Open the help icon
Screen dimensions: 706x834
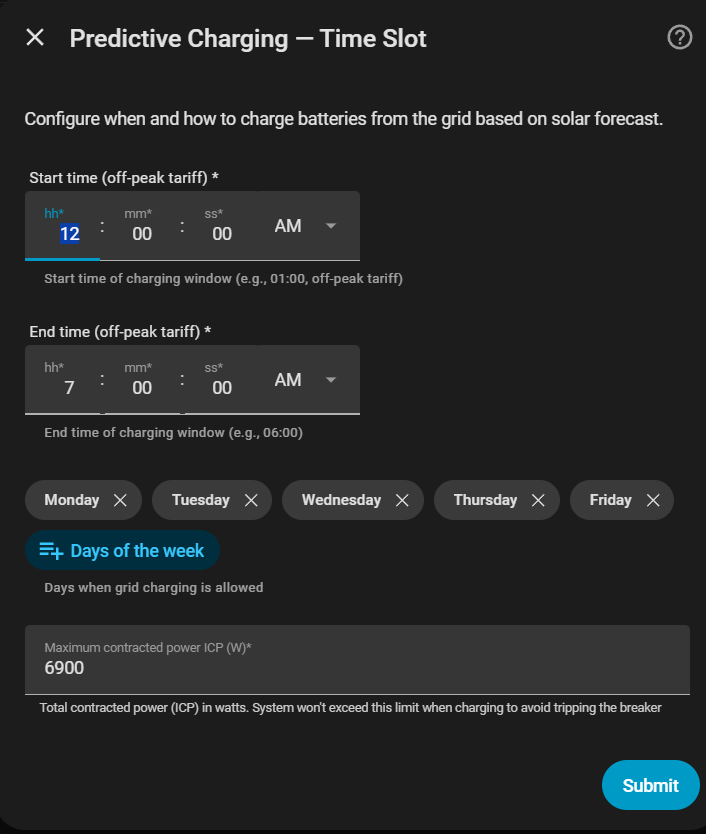pyautogui.click(x=680, y=38)
